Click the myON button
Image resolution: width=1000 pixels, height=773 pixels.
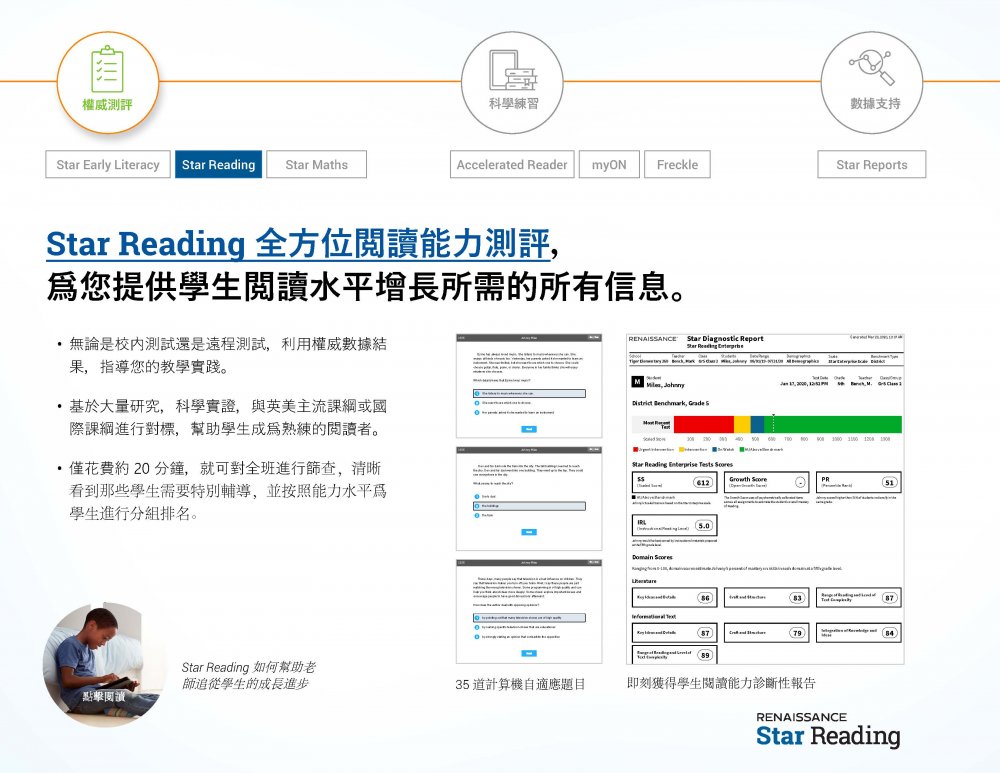coord(609,165)
